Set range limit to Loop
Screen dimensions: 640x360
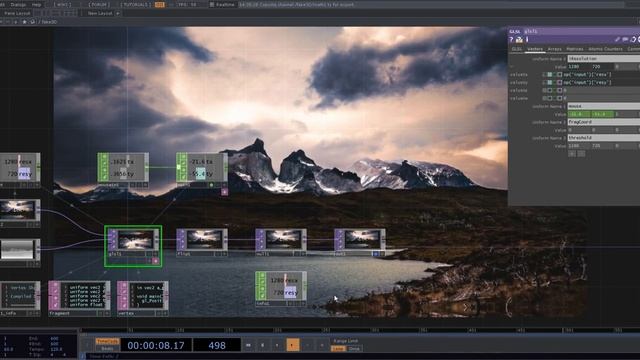click(x=338, y=349)
